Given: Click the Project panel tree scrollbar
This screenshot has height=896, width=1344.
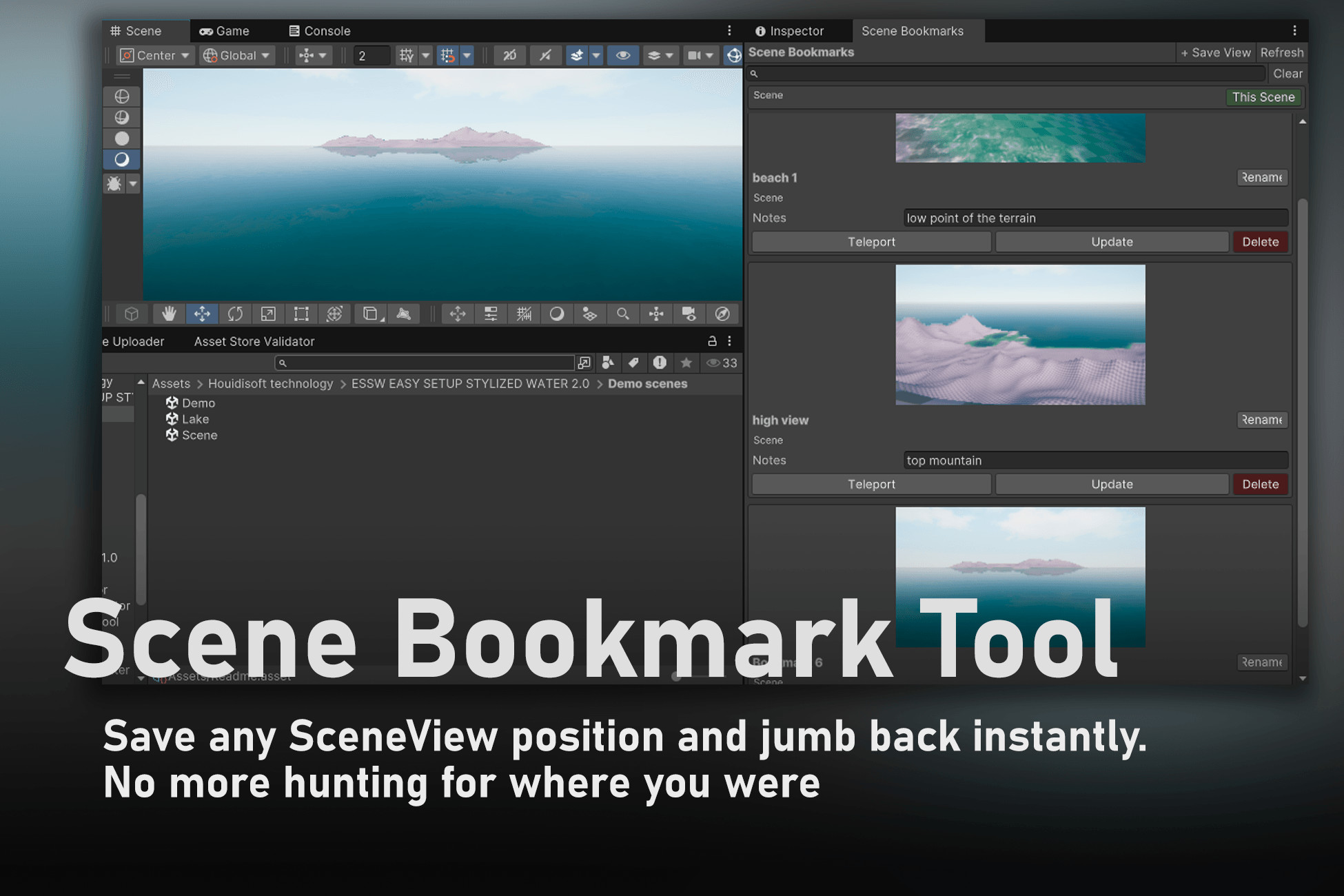Looking at the screenshot, I should 141,549.
